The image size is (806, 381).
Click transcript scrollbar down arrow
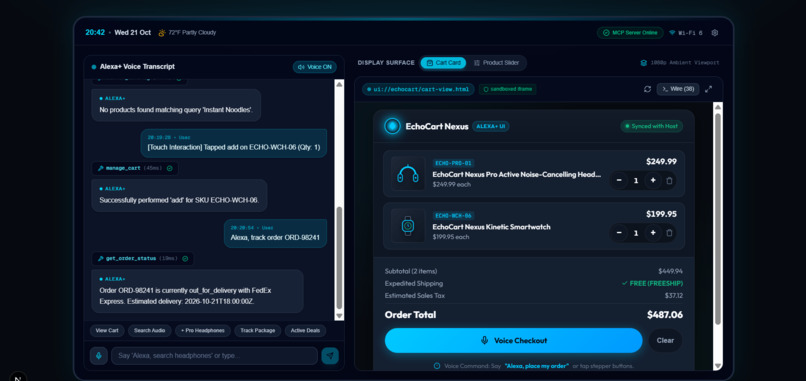point(339,316)
